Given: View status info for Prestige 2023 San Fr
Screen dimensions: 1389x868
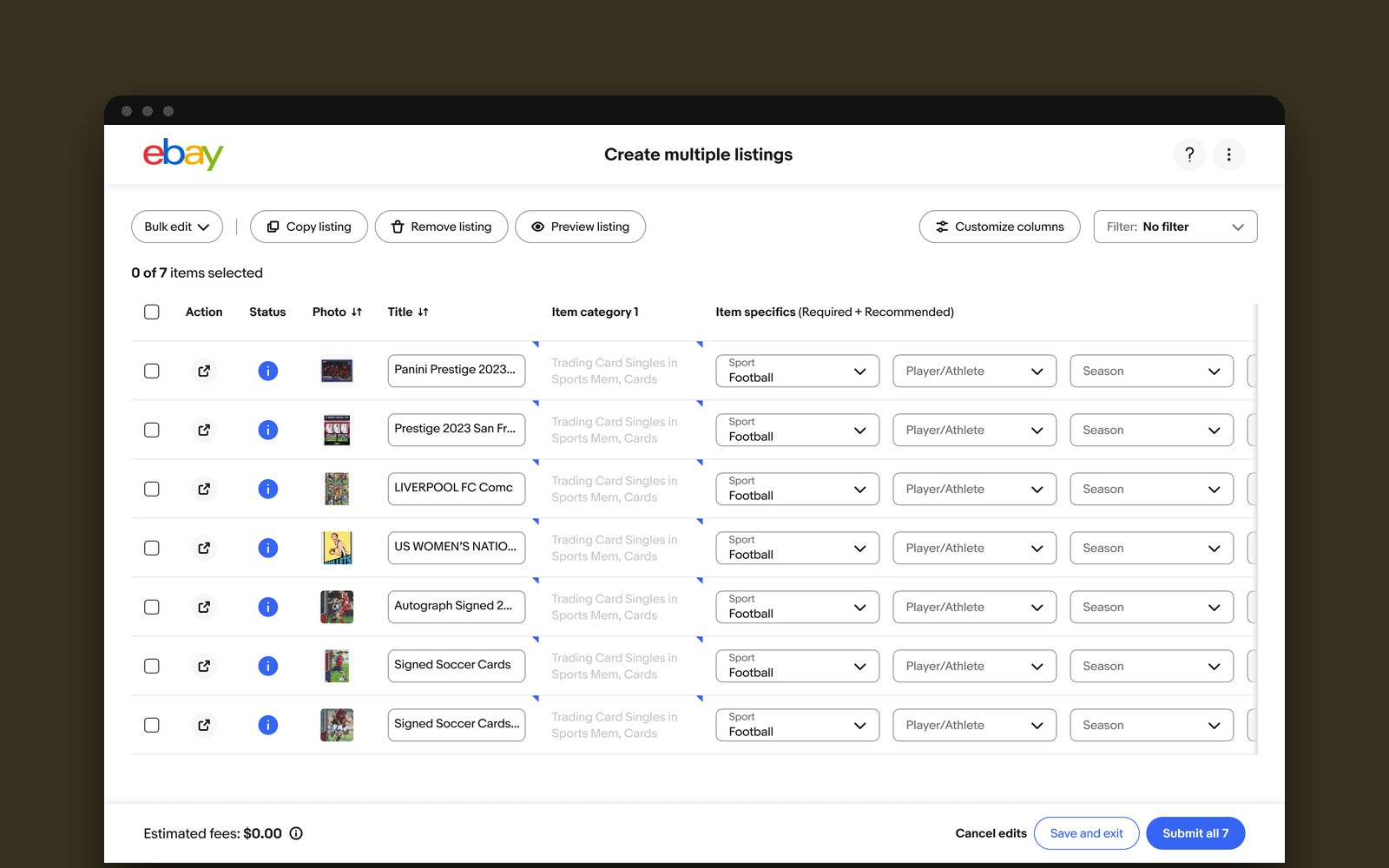Looking at the screenshot, I should tap(268, 430).
